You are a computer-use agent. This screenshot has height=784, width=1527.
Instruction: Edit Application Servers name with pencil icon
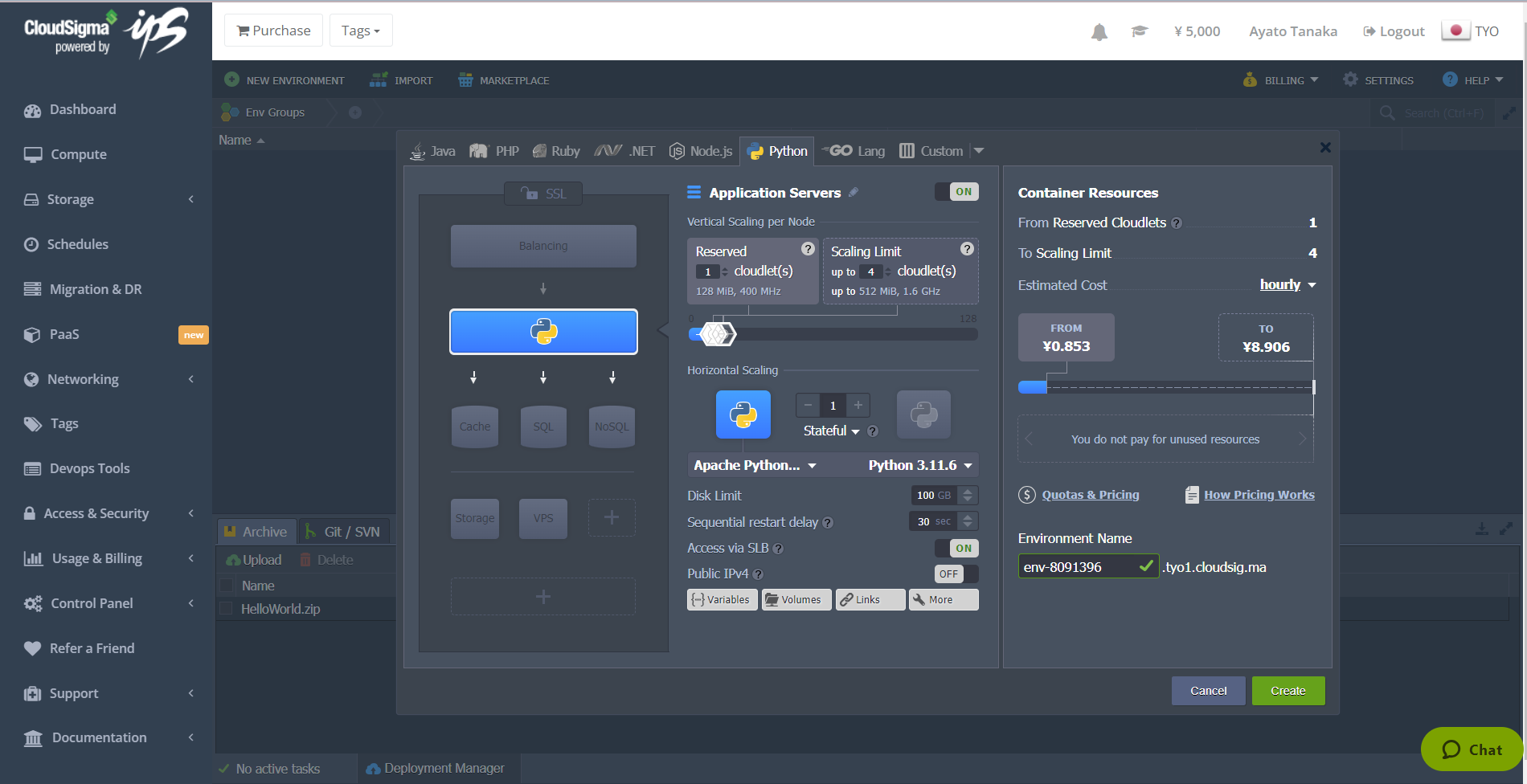pos(854,192)
